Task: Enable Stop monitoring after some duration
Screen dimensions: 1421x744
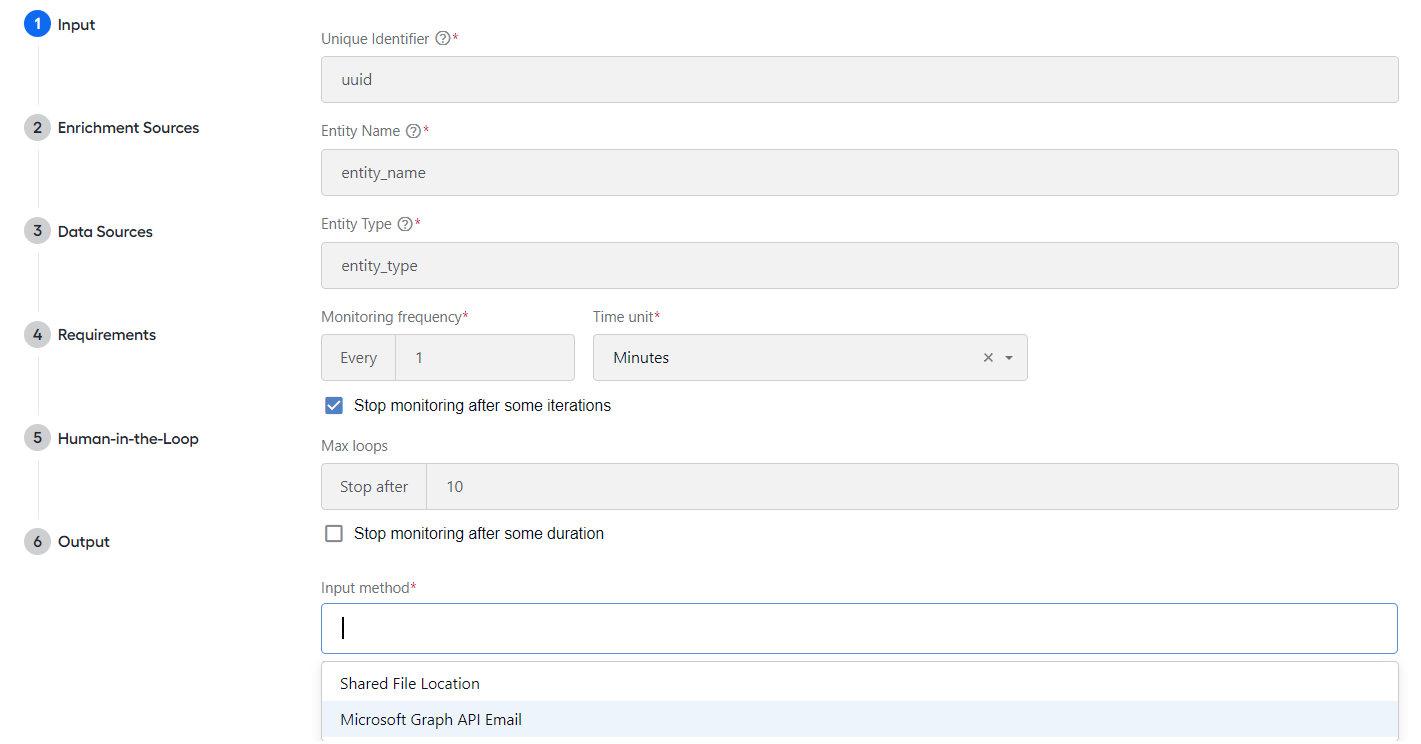Action: [x=334, y=534]
